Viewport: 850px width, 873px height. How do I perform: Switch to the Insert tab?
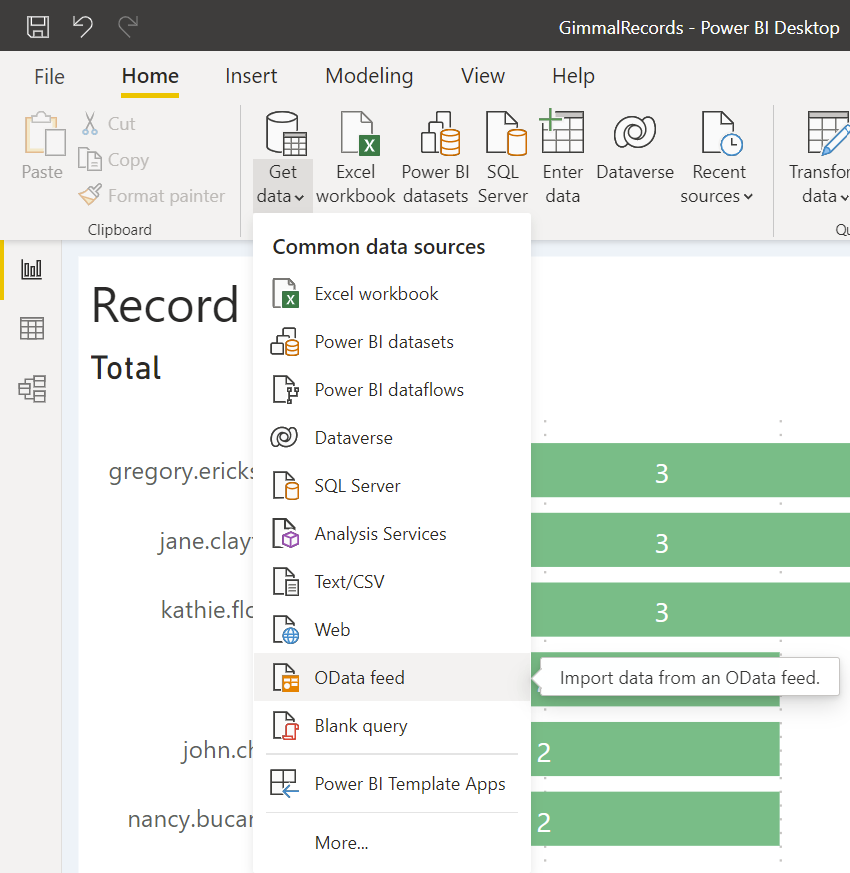251,76
